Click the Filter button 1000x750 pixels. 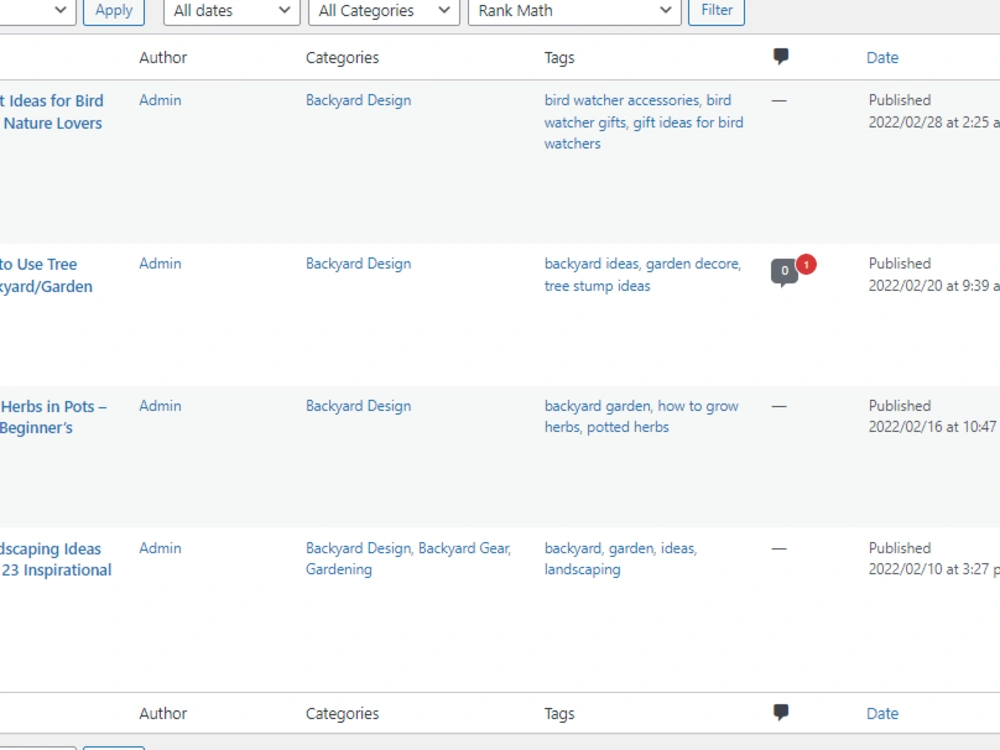click(716, 11)
